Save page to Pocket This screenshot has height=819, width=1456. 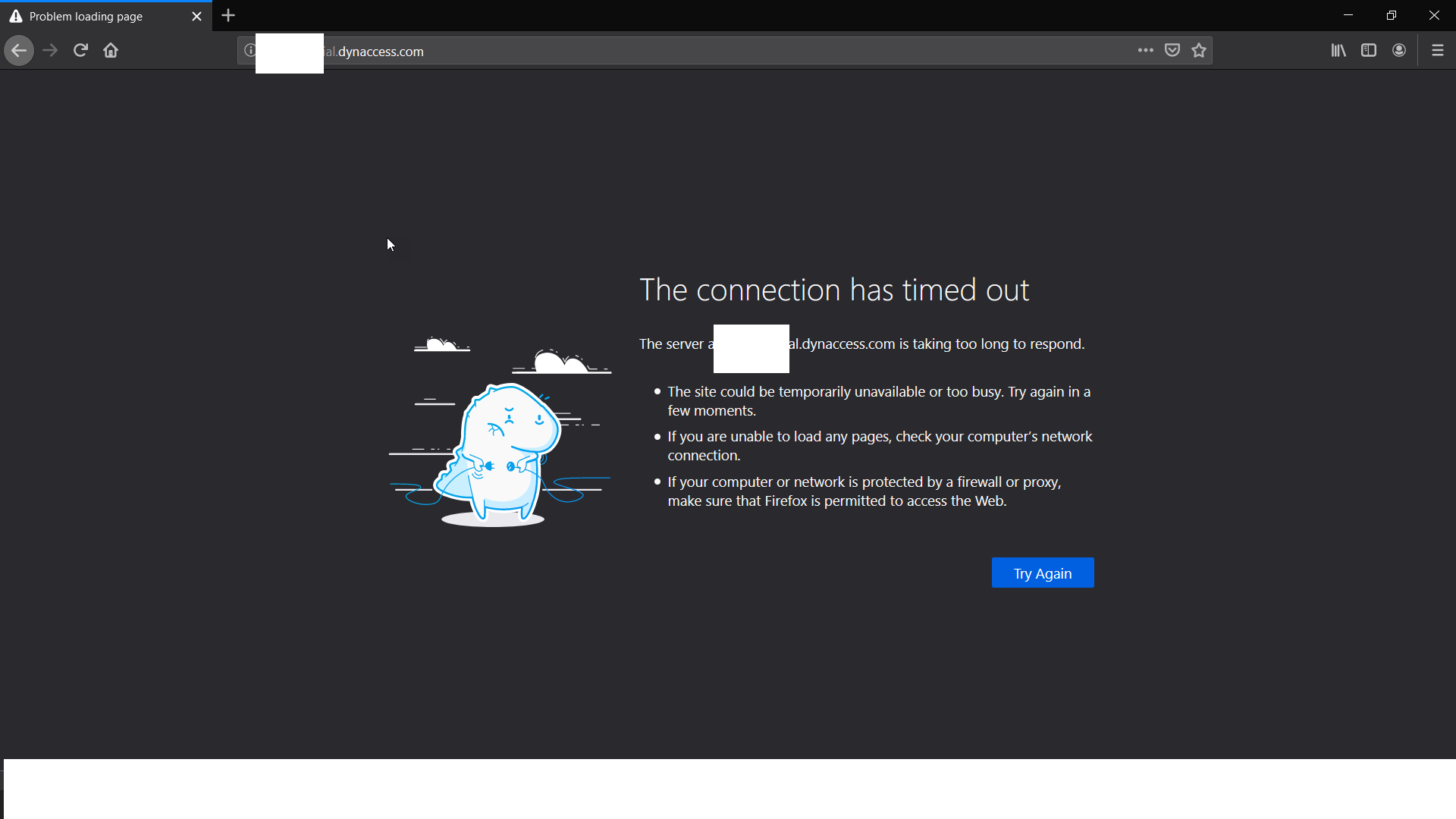point(1172,51)
